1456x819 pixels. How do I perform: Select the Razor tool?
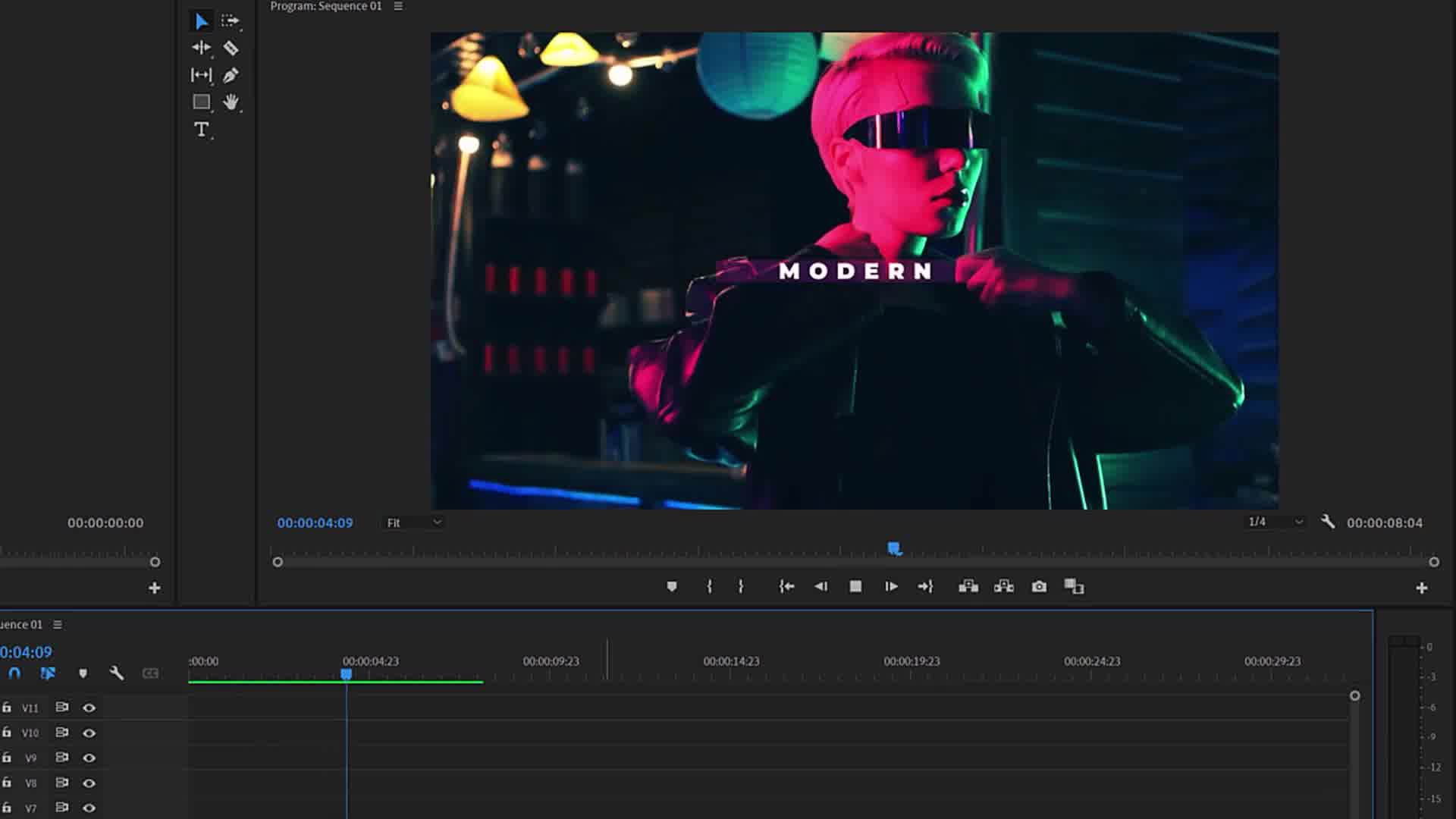tap(231, 49)
